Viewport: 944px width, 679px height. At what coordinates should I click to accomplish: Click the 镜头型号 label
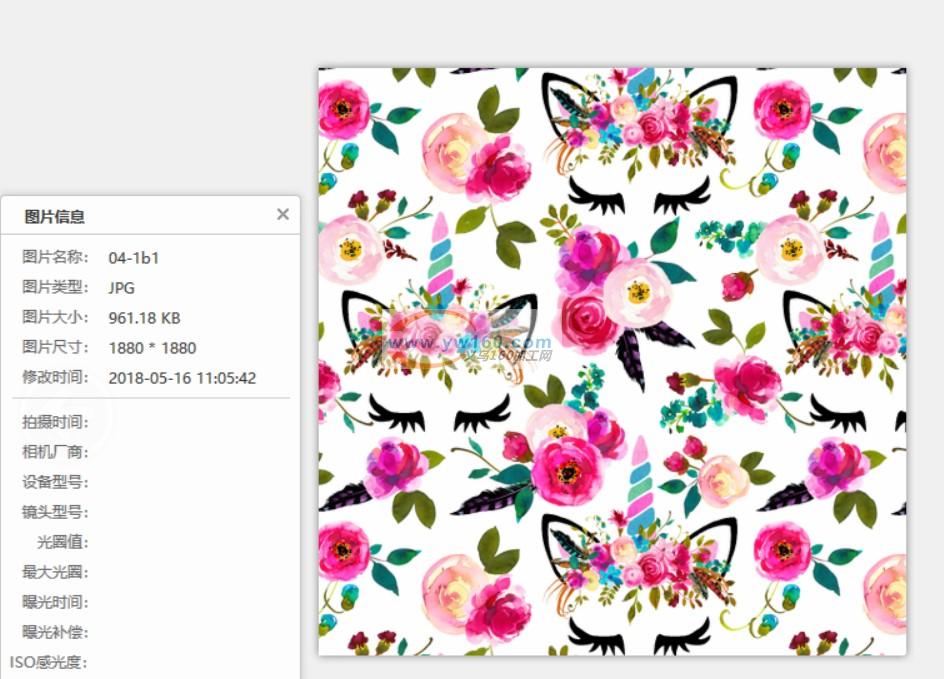(x=56, y=512)
